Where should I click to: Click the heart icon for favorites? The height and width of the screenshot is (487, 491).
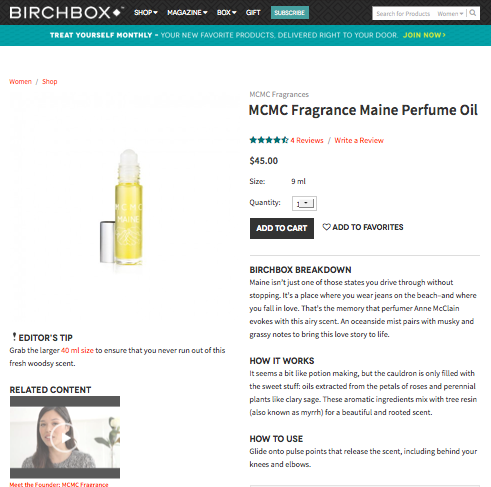point(326,227)
